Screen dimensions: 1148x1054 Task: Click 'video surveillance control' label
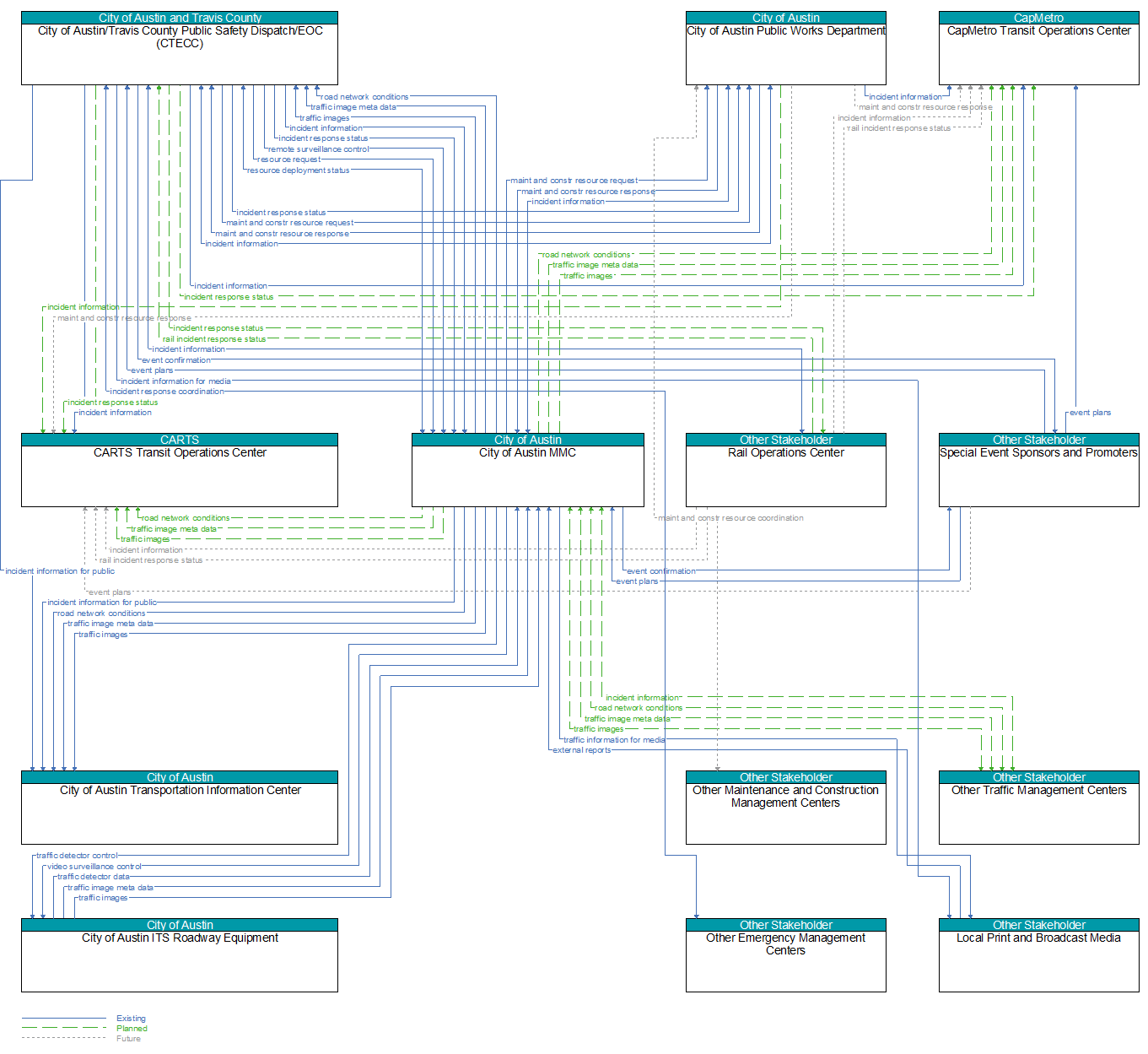[94, 867]
